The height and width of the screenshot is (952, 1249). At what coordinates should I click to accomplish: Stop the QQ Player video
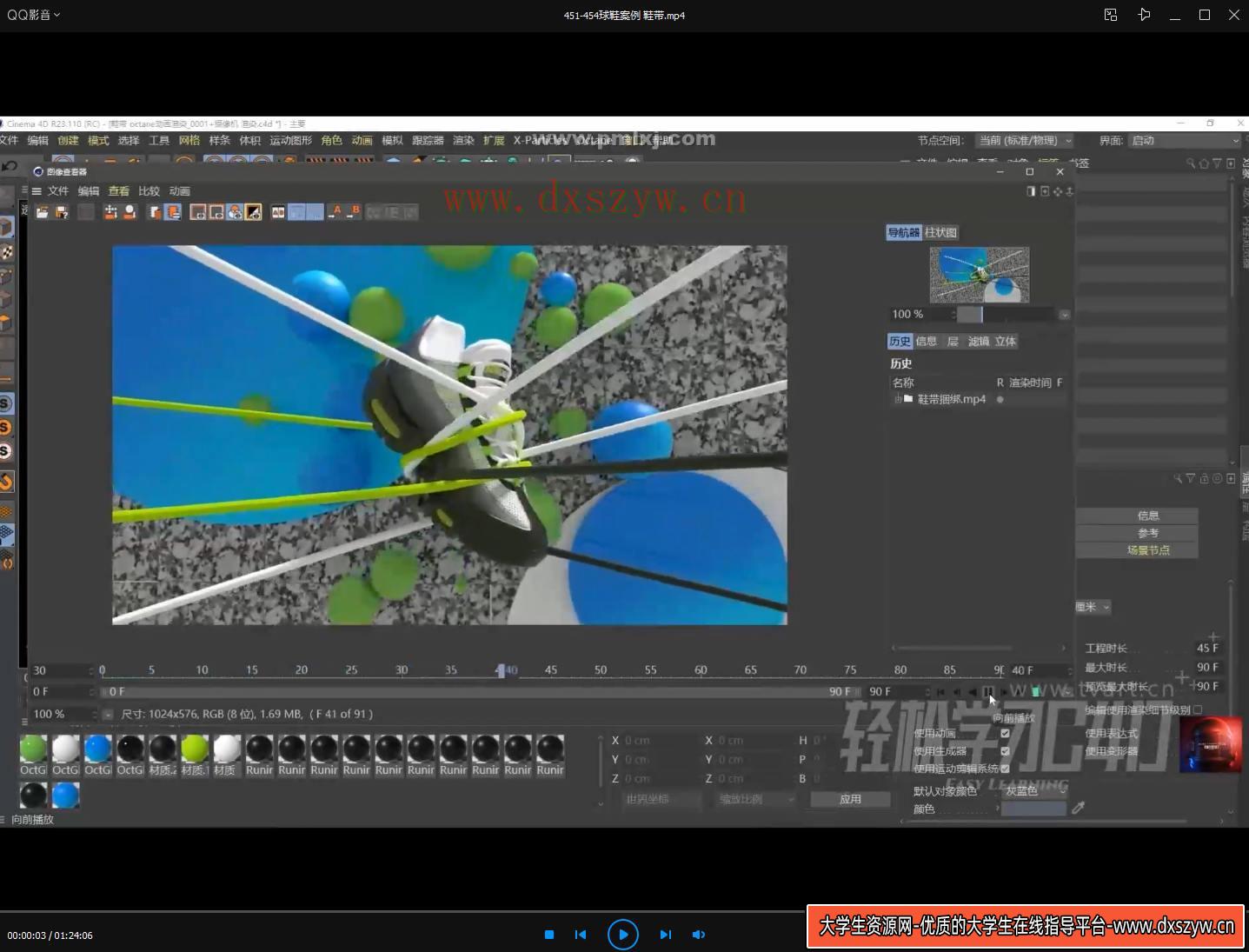(x=549, y=935)
